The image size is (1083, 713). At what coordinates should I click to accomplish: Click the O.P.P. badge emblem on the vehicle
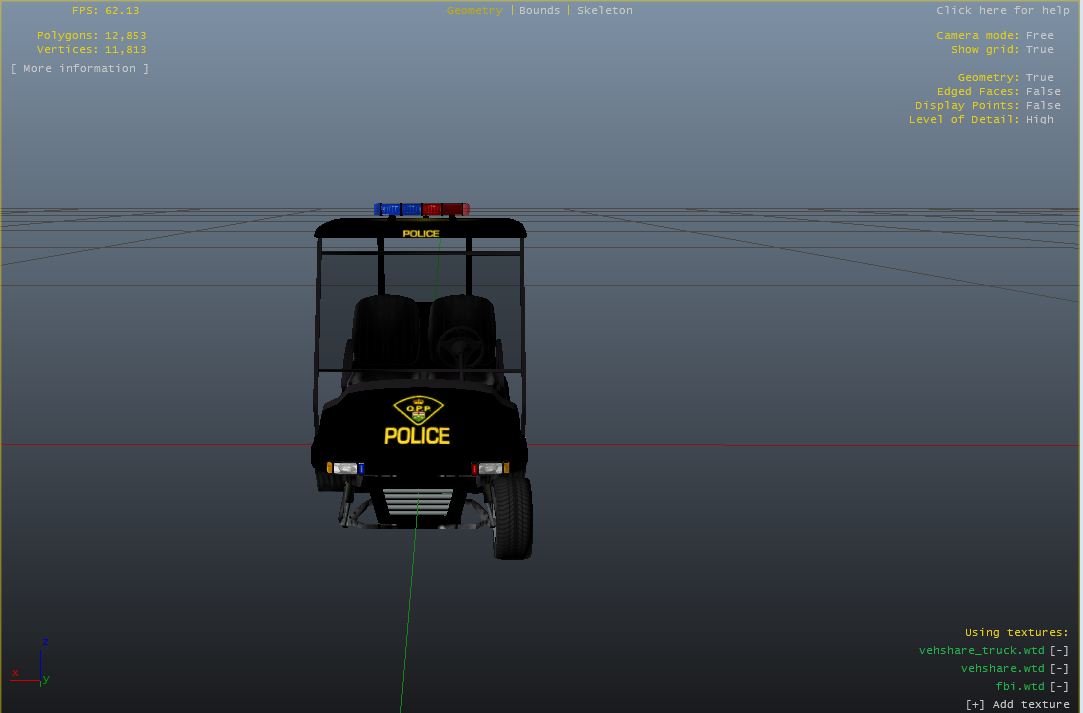[x=418, y=410]
